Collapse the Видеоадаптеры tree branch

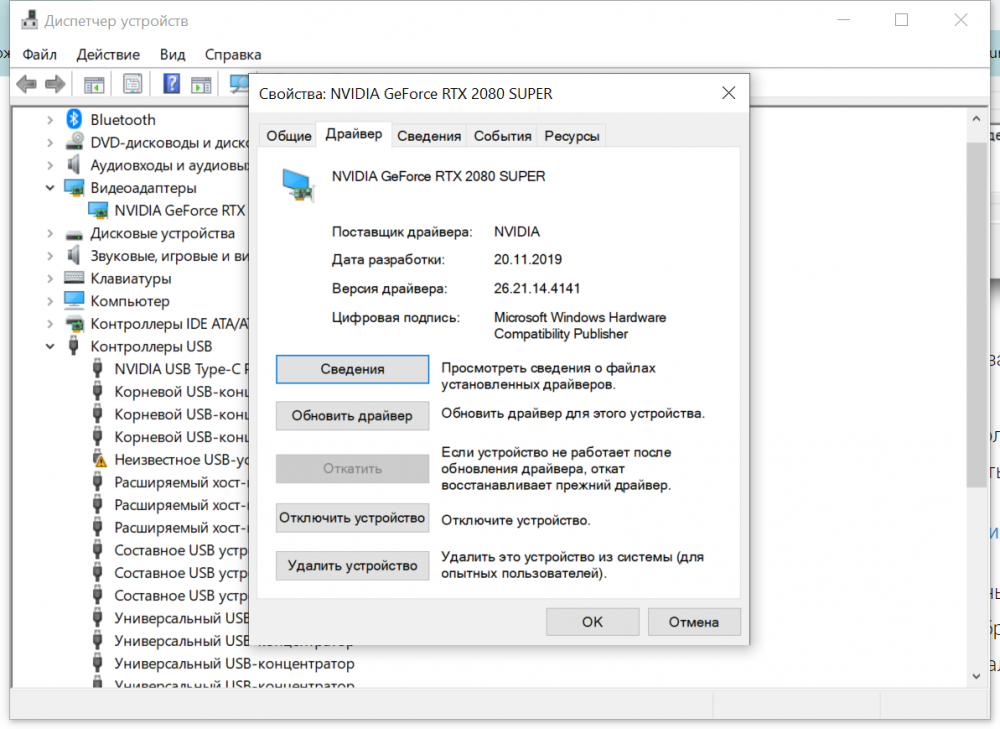click(x=49, y=187)
